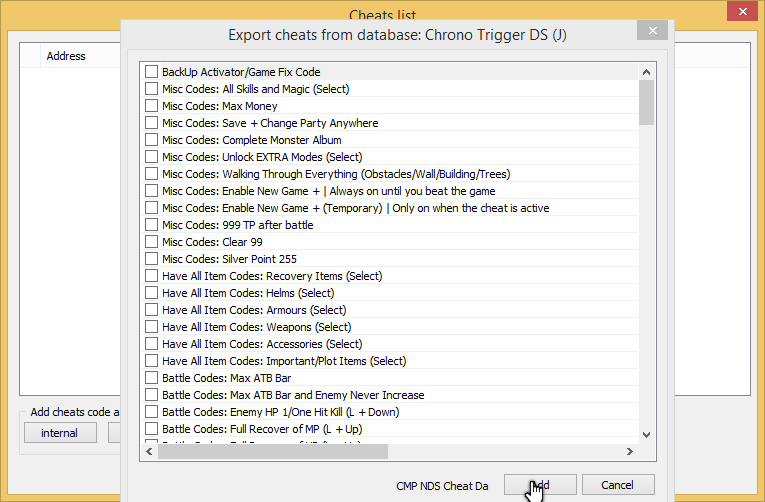Click the scroll up arrow of cheat list
The height and width of the screenshot is (502, 765).
coord(646,72)
